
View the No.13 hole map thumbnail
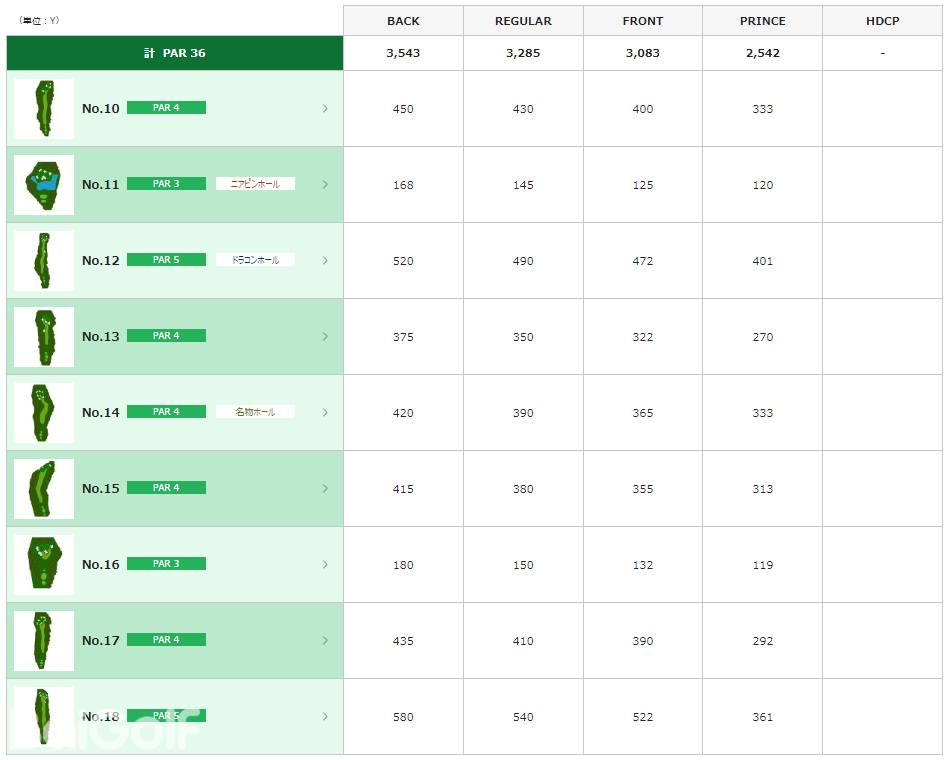click(x=44, y=336)
